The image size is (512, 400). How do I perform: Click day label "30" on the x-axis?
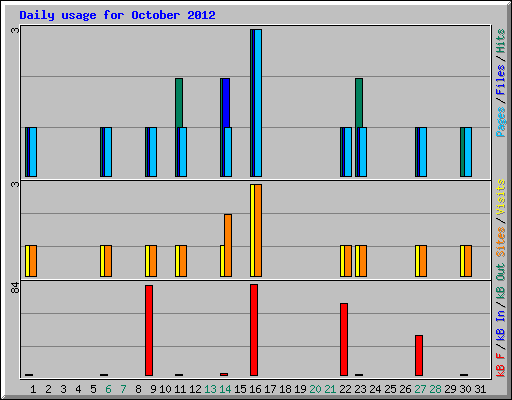click(465, 389)
